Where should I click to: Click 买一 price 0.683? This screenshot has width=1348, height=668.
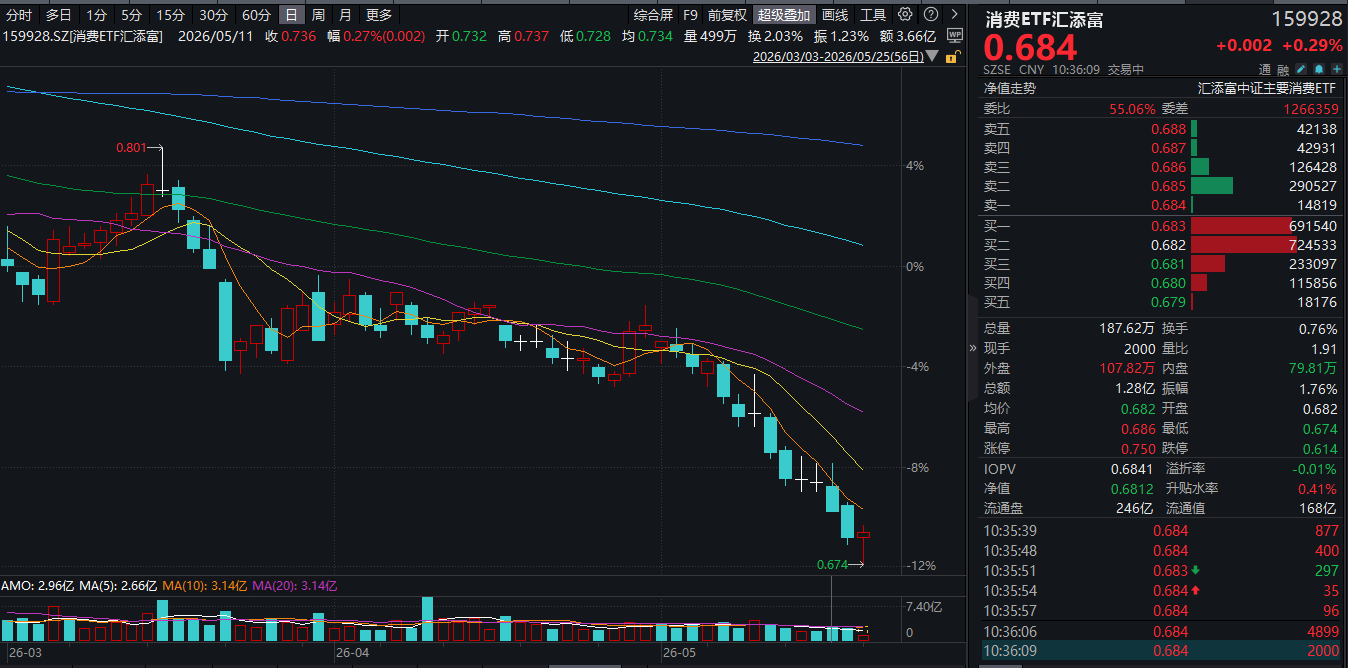(1168, 226)
